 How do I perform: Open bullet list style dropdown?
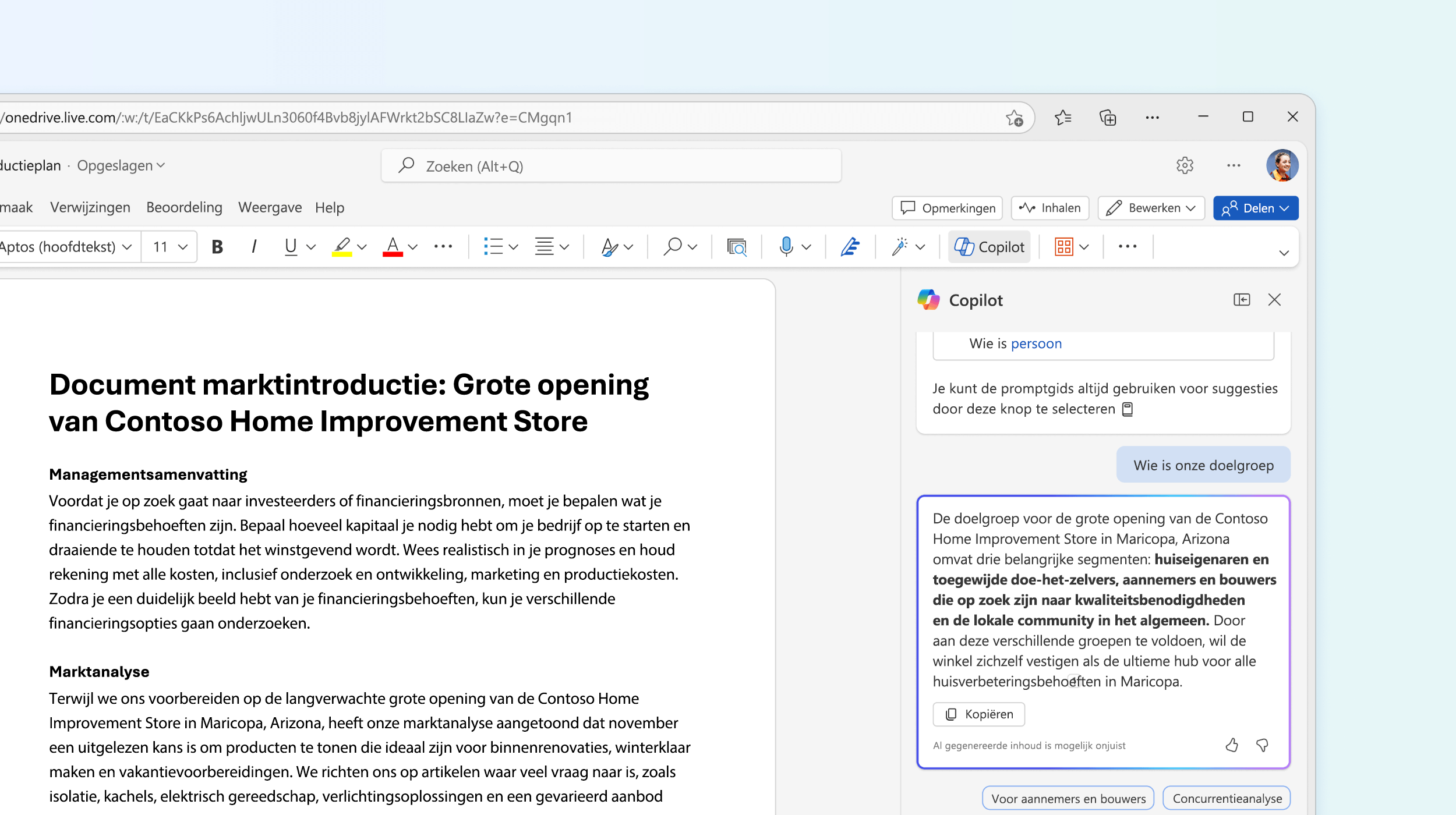click(513, 247)
